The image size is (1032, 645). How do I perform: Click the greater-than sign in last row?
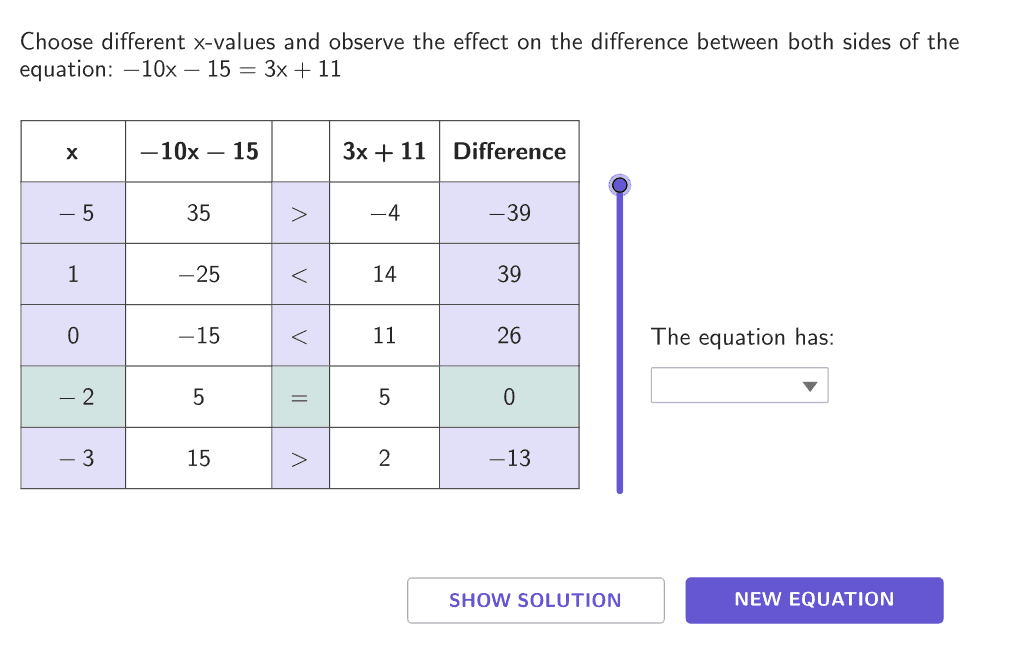tap(300, 459)
